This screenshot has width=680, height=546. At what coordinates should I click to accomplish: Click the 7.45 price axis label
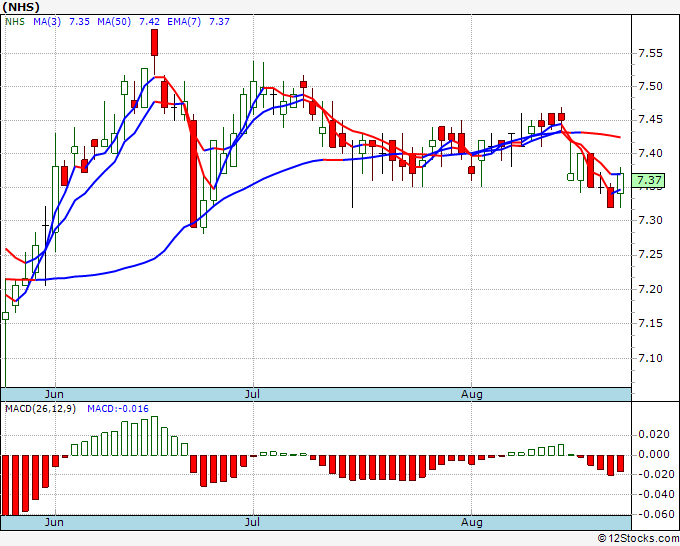(x=651, y=120)
